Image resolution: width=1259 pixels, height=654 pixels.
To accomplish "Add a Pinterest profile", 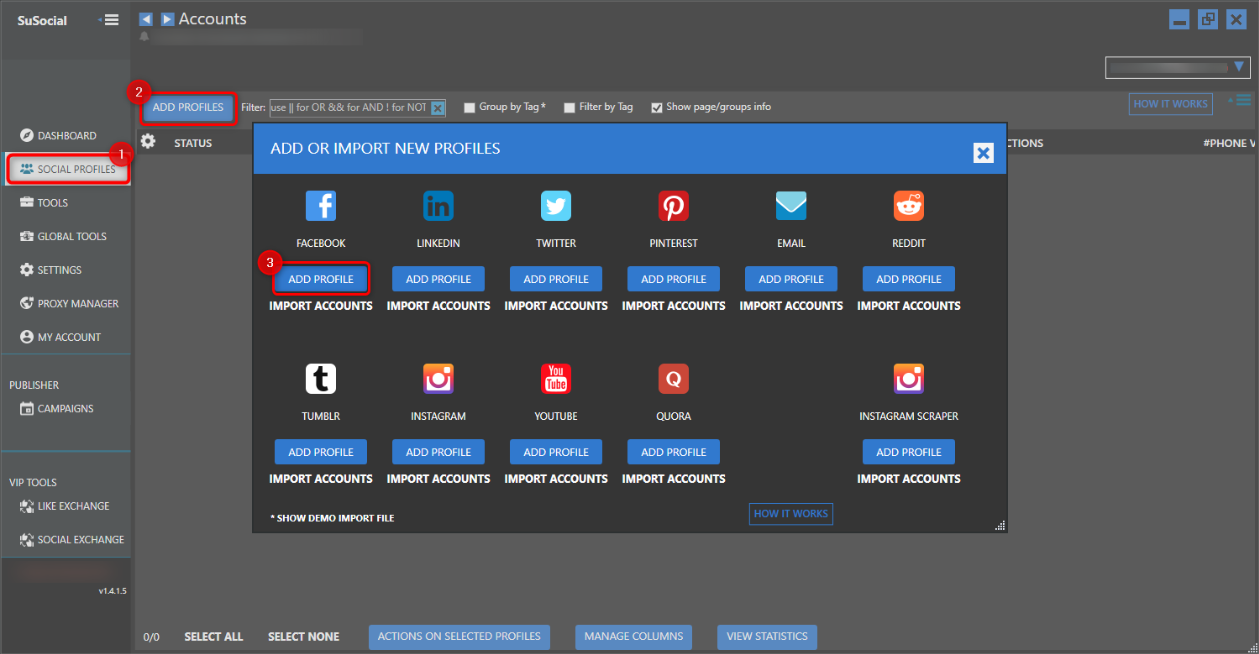I will pyautogui.click(x=674, y=279).
